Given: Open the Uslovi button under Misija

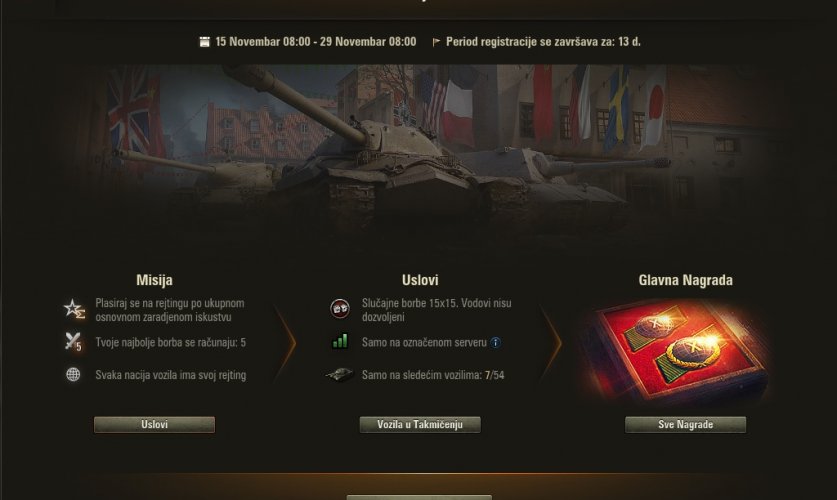Looking at the screenshot, I should (x=154, y=425).
